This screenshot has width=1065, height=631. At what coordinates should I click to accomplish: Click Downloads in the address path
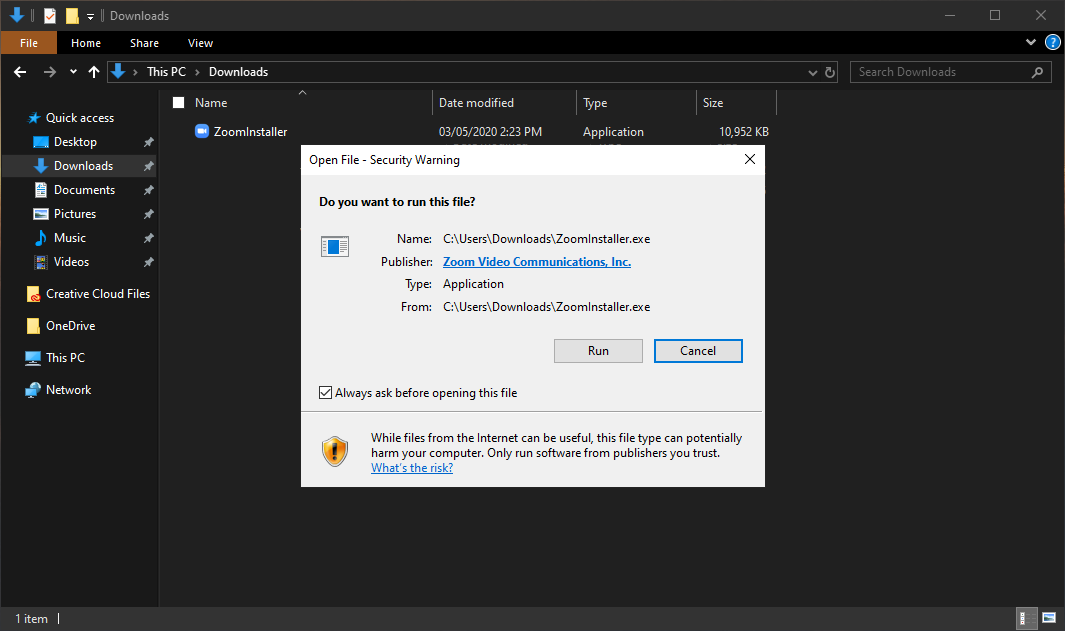[238, 72]
